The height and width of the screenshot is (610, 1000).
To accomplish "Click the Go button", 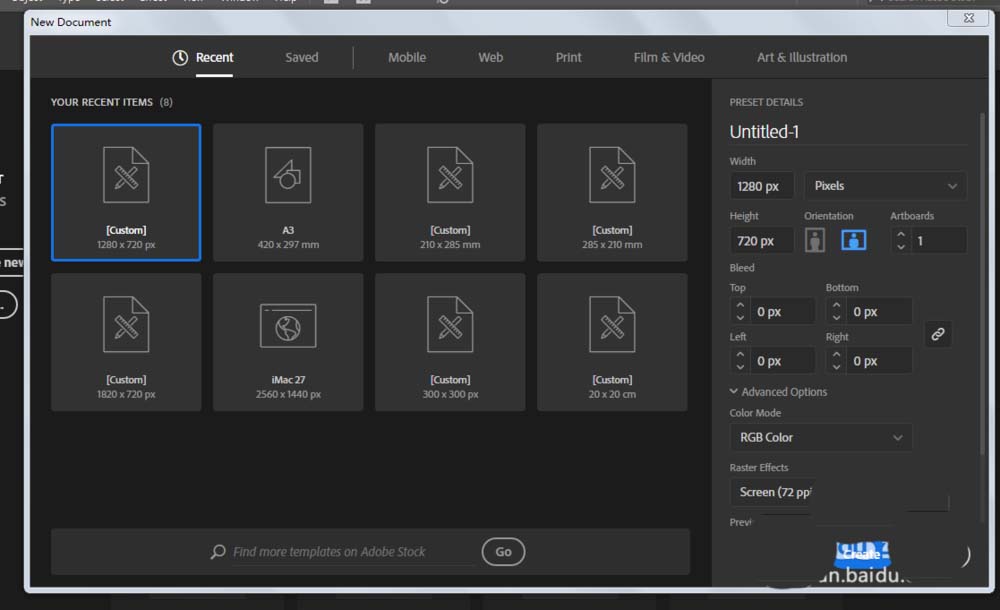I will pyautogui.click(x=503, y=552).
